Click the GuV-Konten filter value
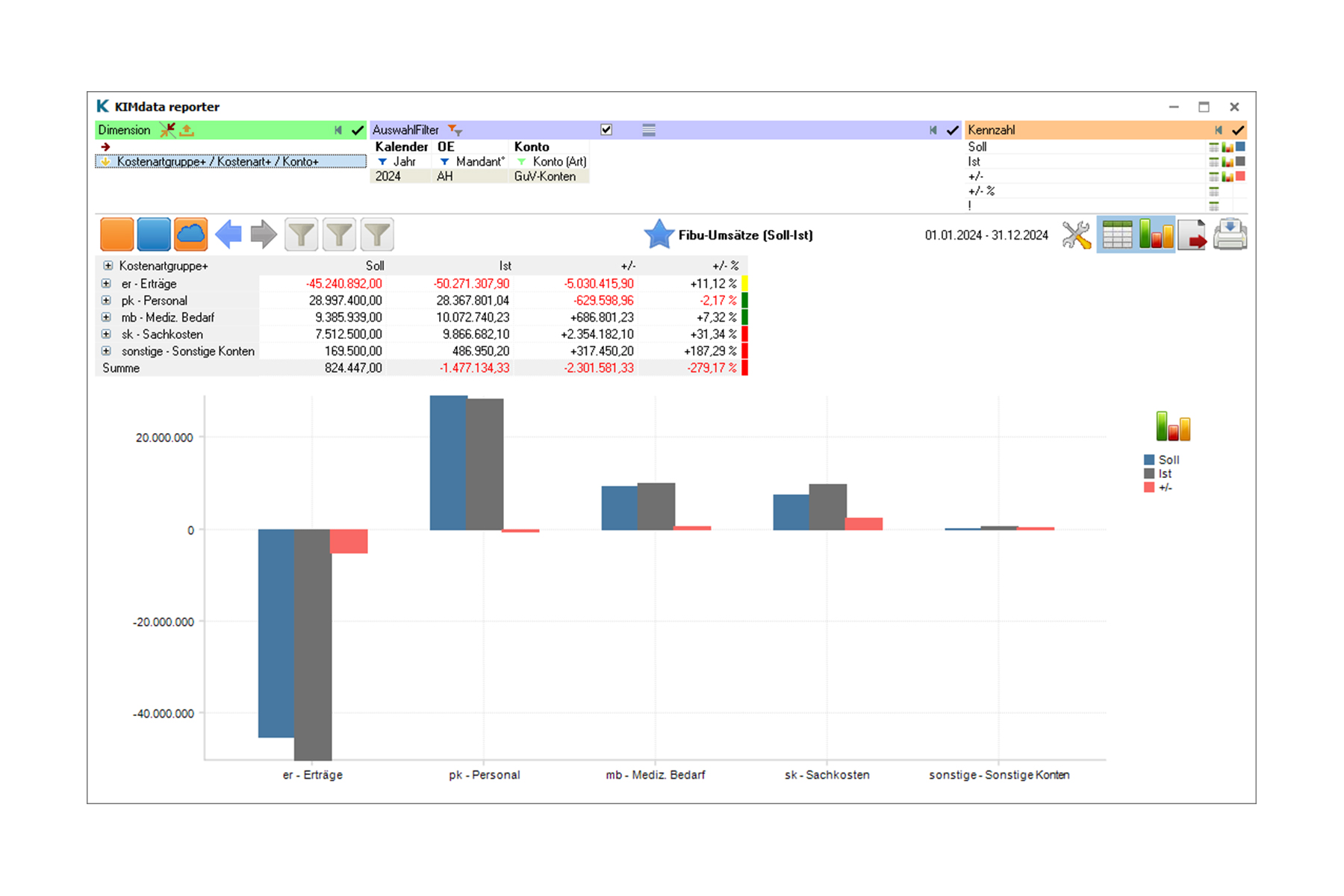This screenshot has width=1344, height=896. coord(544,177)
